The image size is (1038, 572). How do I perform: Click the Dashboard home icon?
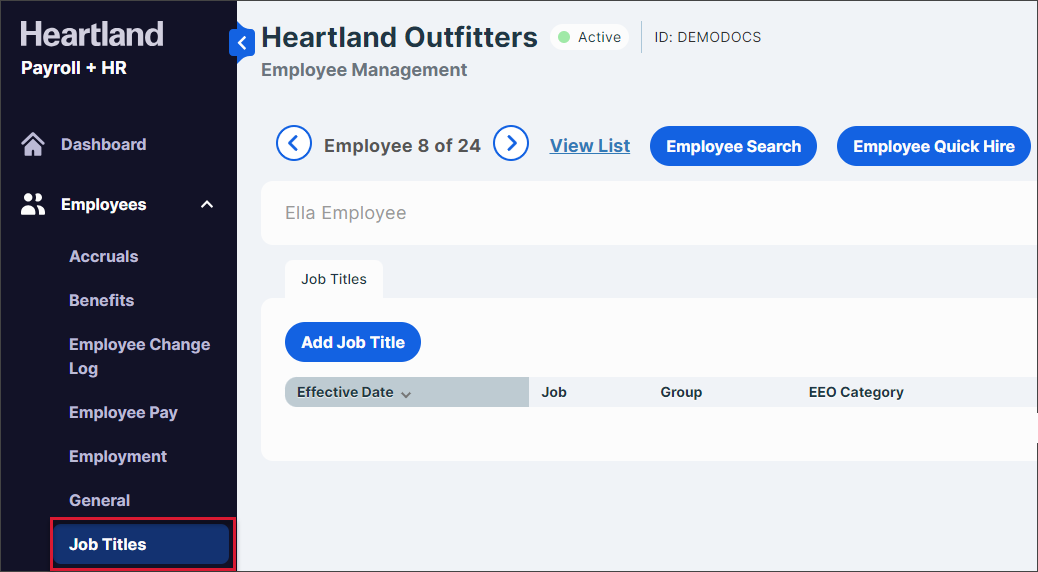coord(33,145)
